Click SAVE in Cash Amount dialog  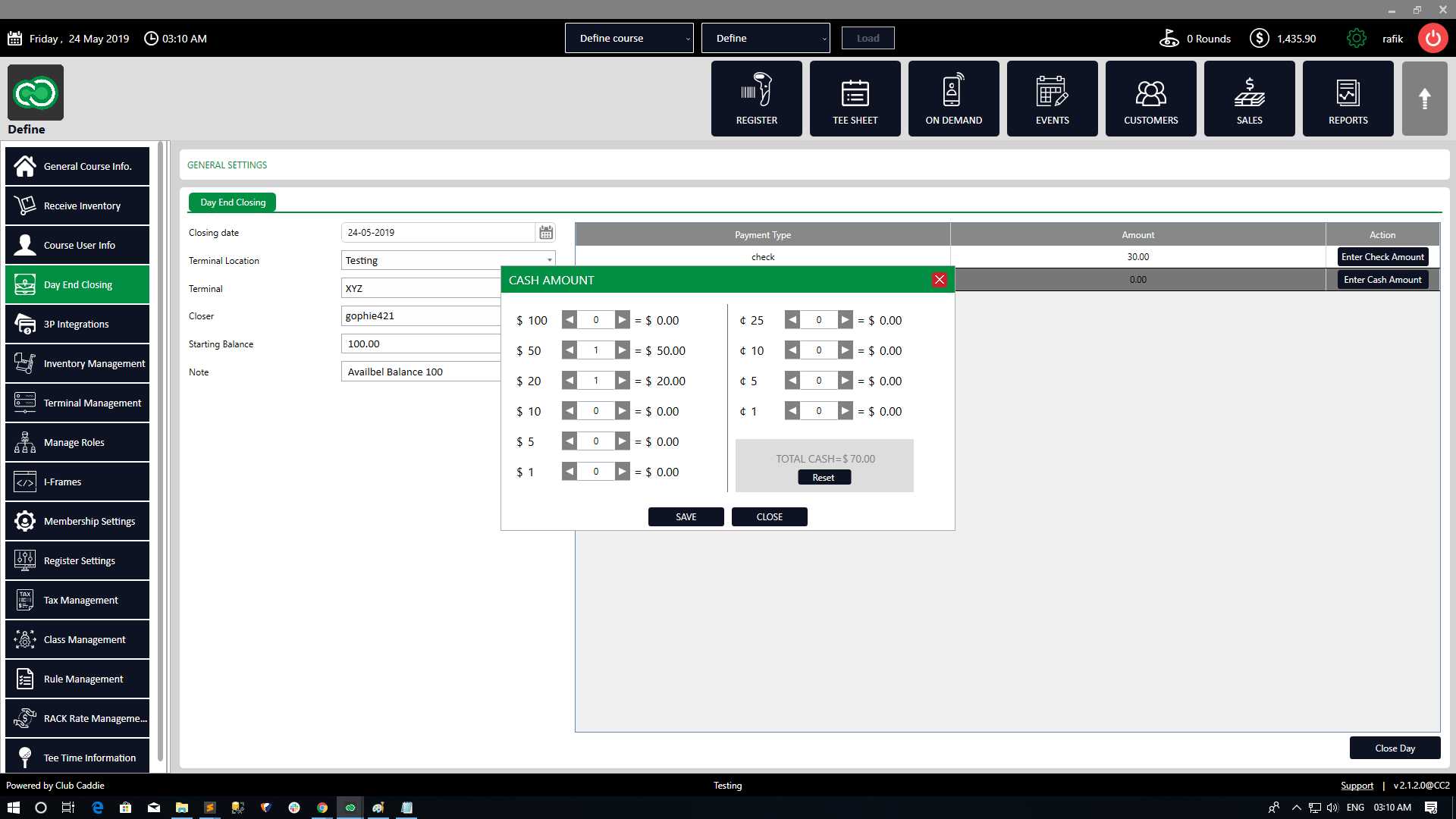(x=686, y=516)
